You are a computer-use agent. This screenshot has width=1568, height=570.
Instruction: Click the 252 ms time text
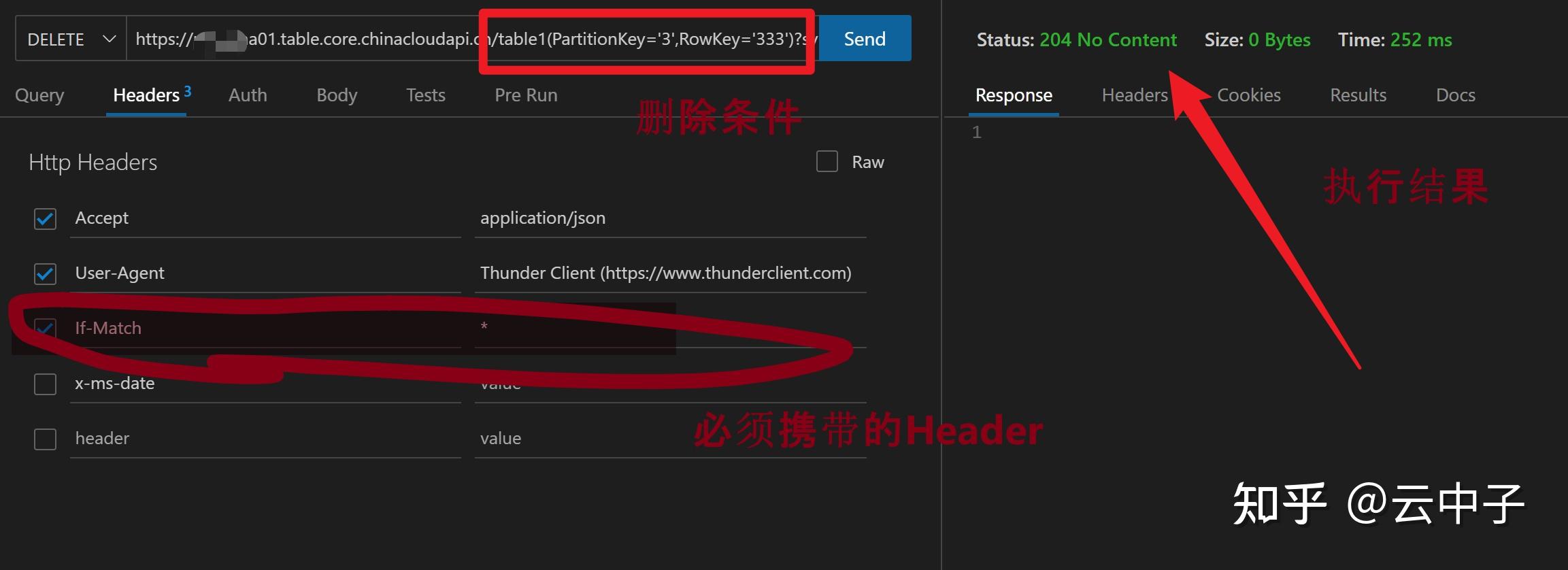(1420, 40)
